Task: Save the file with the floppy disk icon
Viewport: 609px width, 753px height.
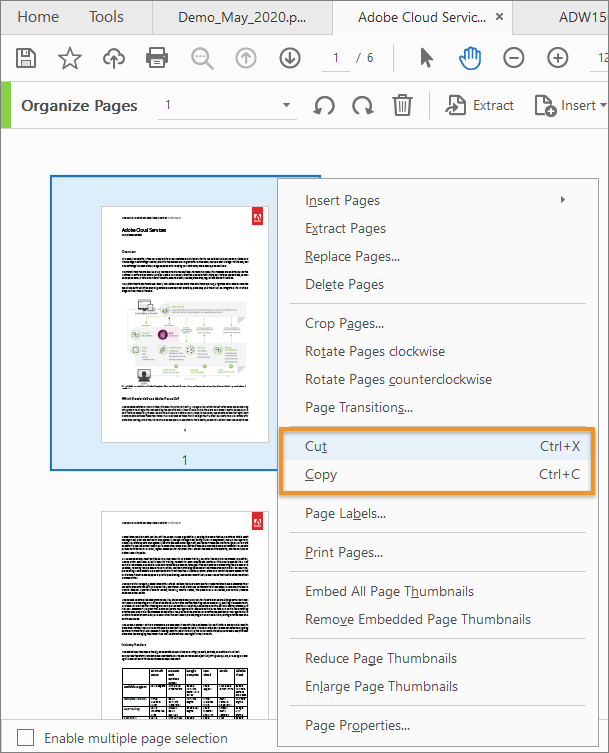Action: click(26, 58)
